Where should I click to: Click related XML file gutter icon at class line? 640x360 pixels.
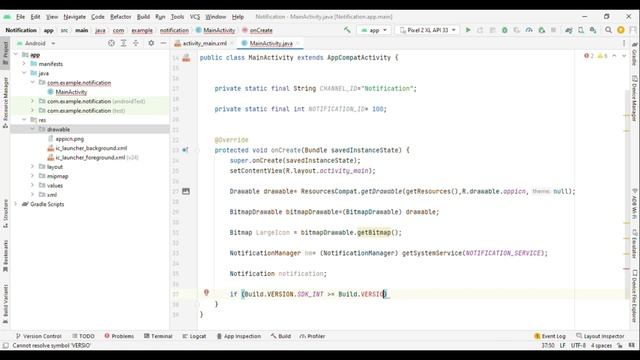(186, 58)
